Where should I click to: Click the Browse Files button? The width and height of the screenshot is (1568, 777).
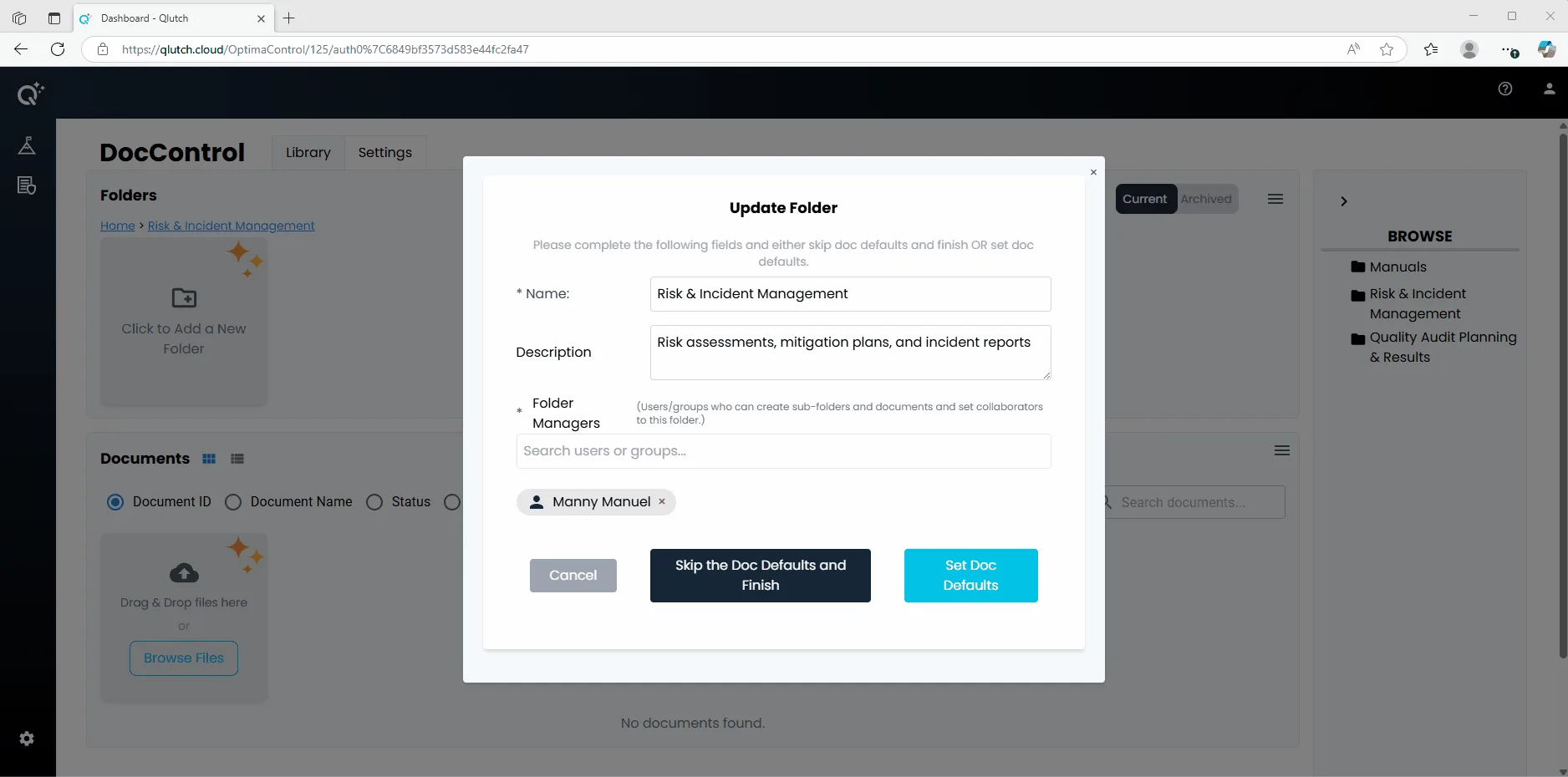(184, 658)
